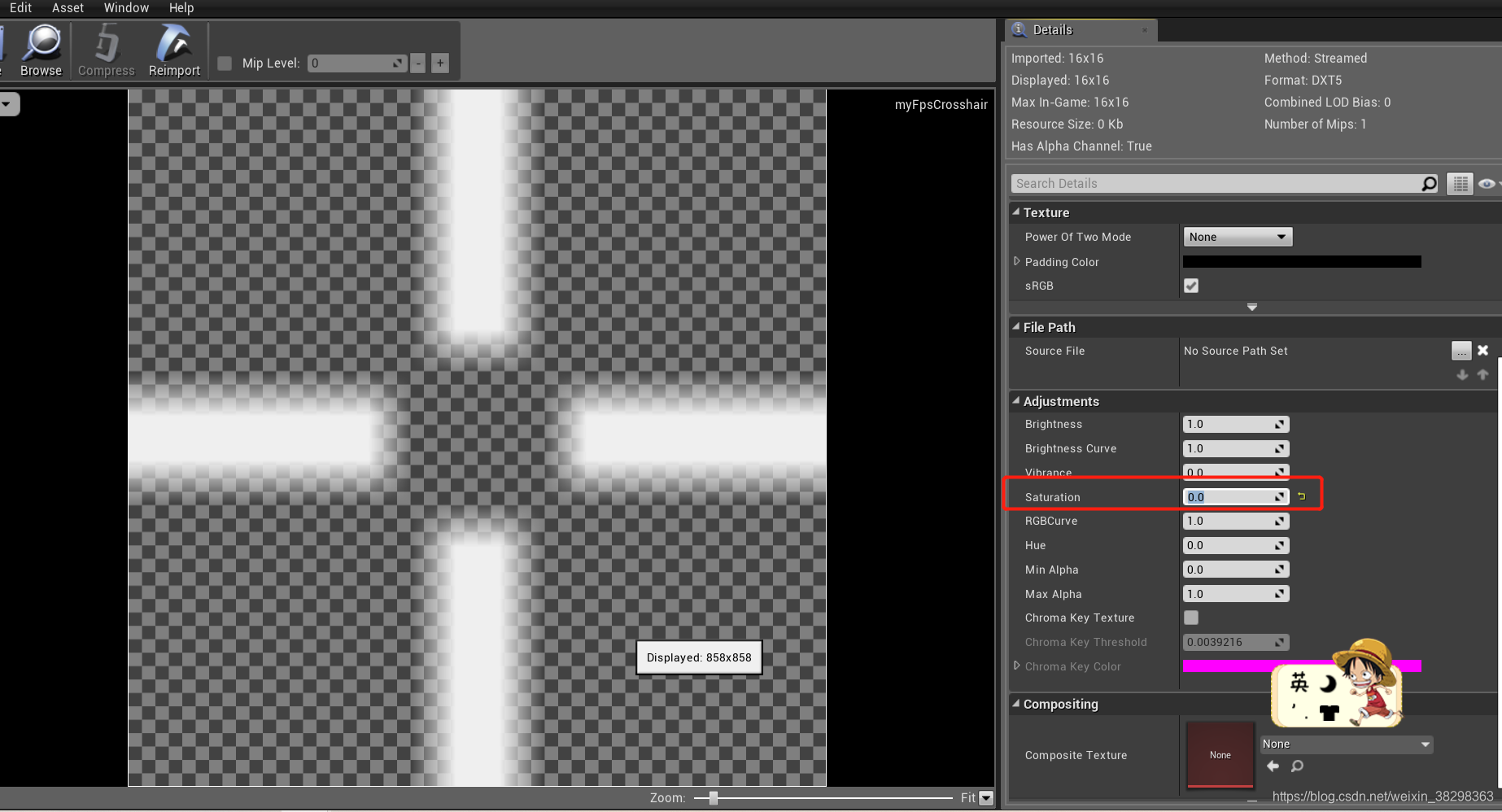This screenshot has width=1502, height=812.
Task: Collapse the Compositing section
Action: [1016, 704]
